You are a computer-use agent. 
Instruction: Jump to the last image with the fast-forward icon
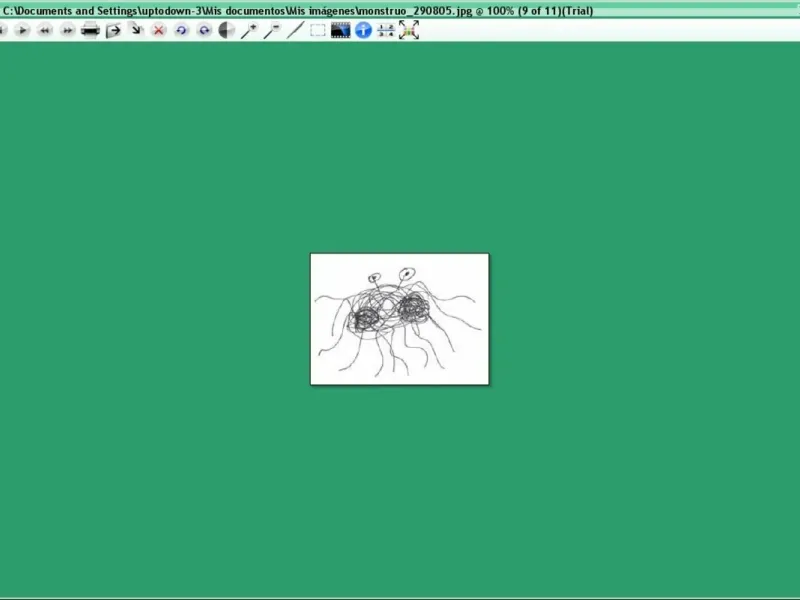[67, 31]
